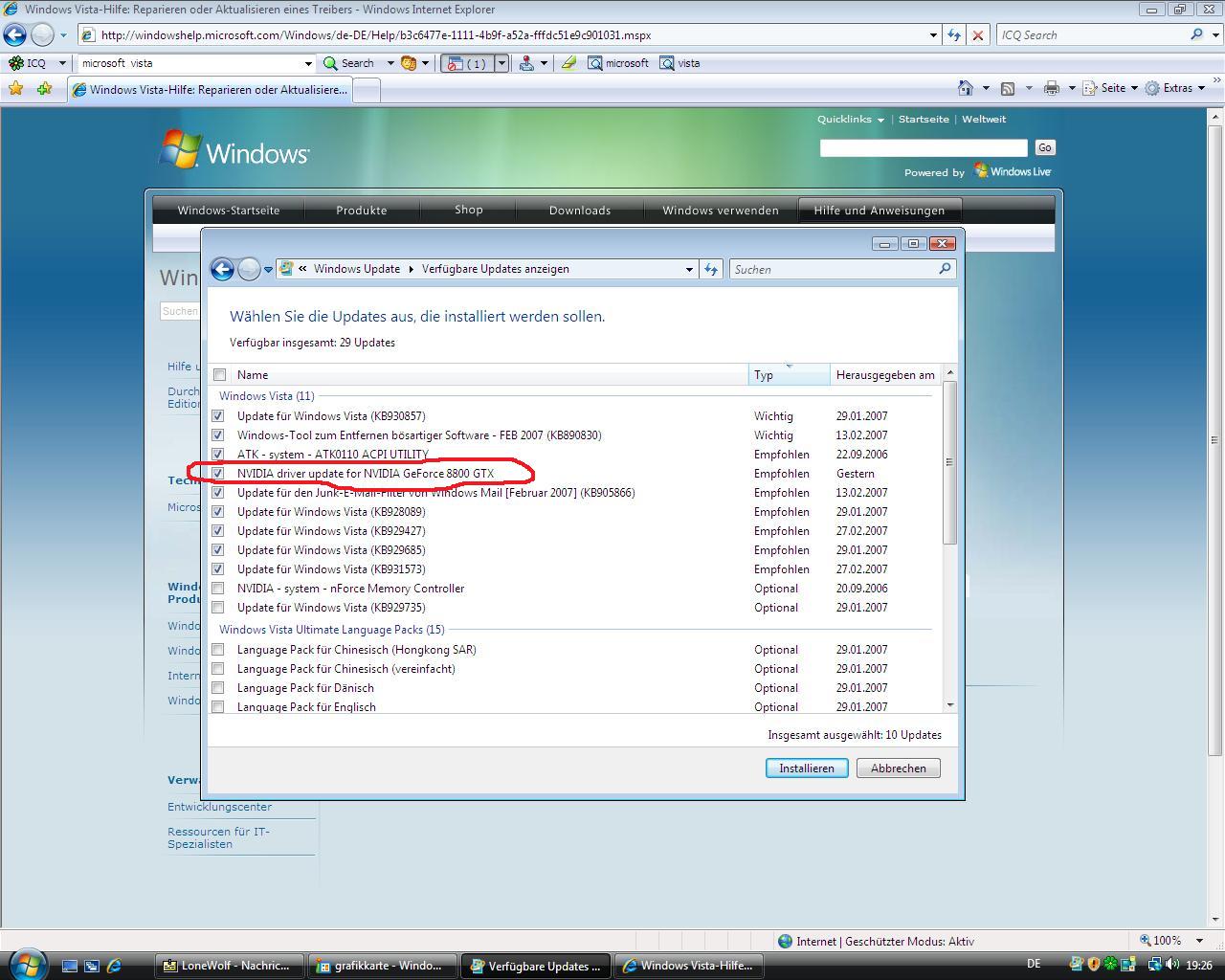Check NVIDIA nForce Memory Controller update
1225x980 pixels.
point(218,589)
